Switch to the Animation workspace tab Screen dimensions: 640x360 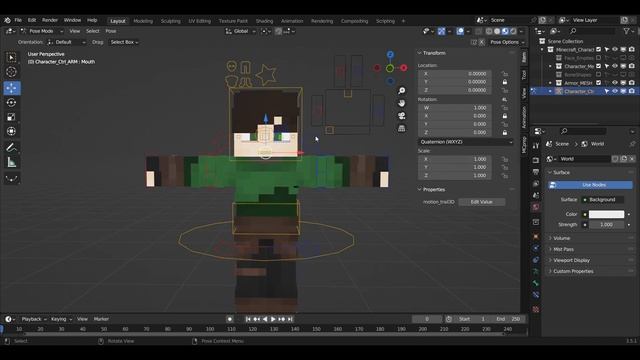tap(292, 21)
